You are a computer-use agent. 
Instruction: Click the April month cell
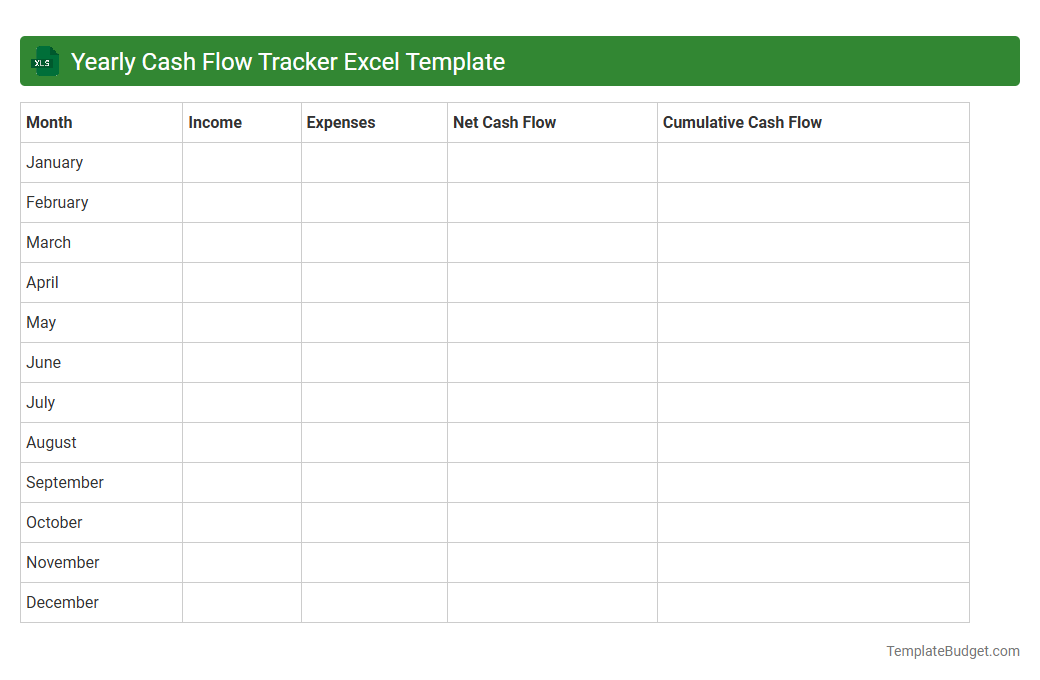42,282
